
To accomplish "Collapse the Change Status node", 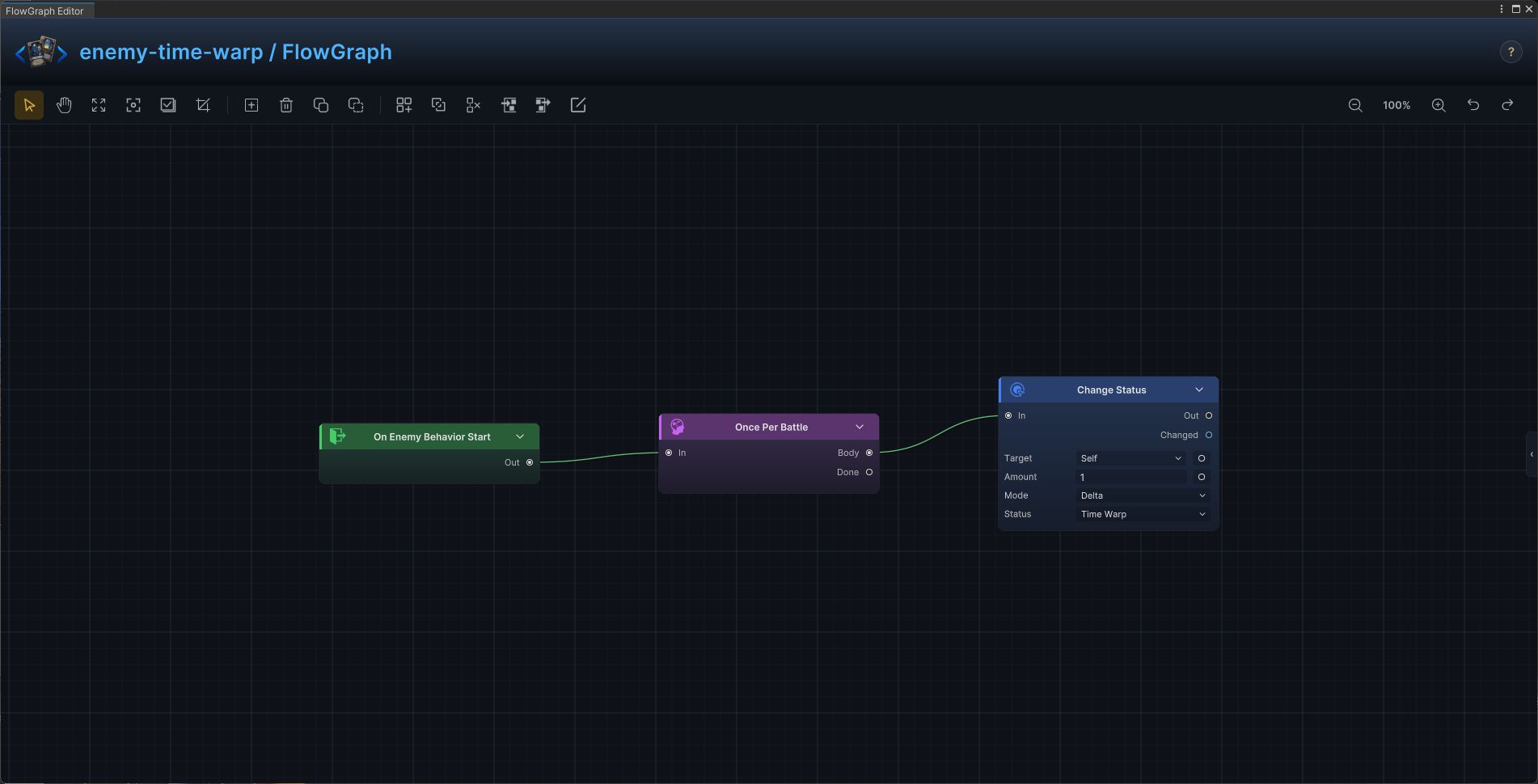I will (1199, 390).
